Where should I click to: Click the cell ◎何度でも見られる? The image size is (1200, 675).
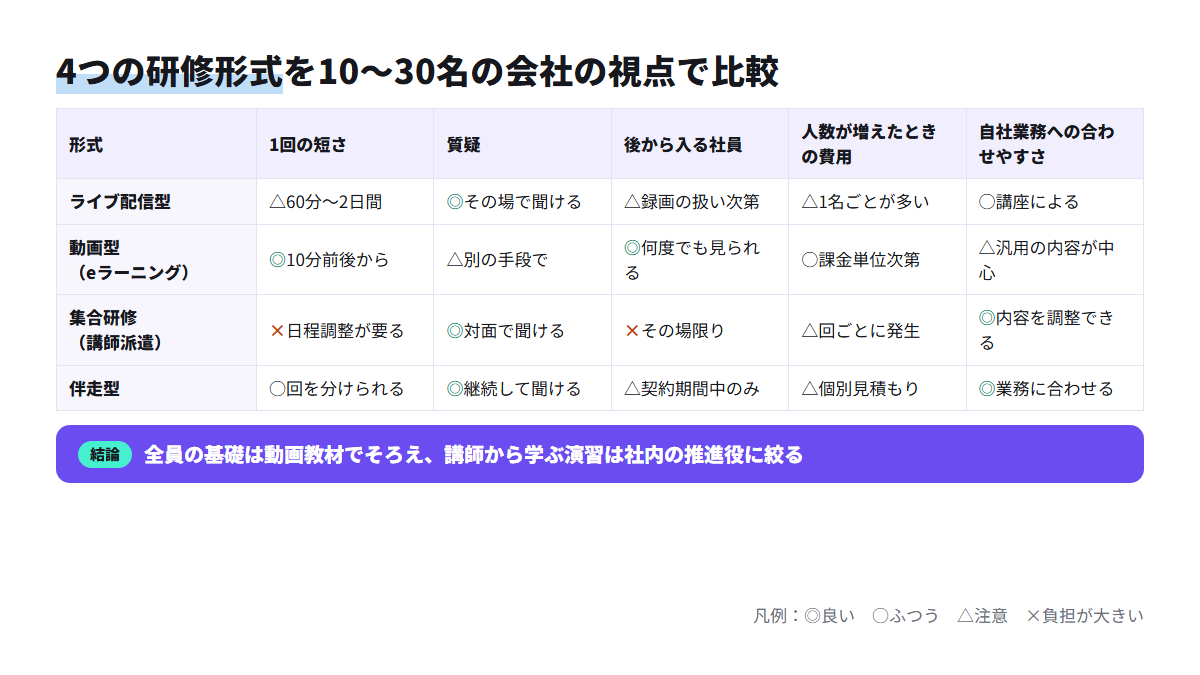[700, 260]
